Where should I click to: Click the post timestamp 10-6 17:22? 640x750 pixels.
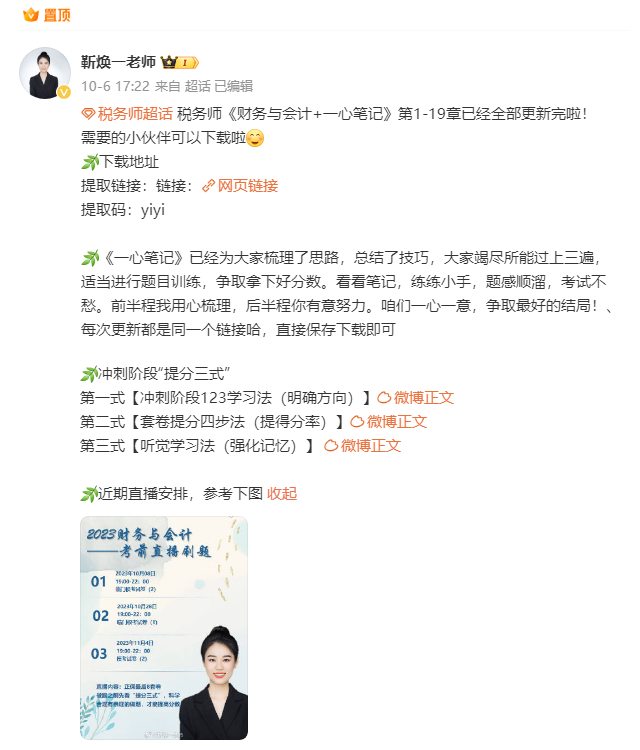115,86
